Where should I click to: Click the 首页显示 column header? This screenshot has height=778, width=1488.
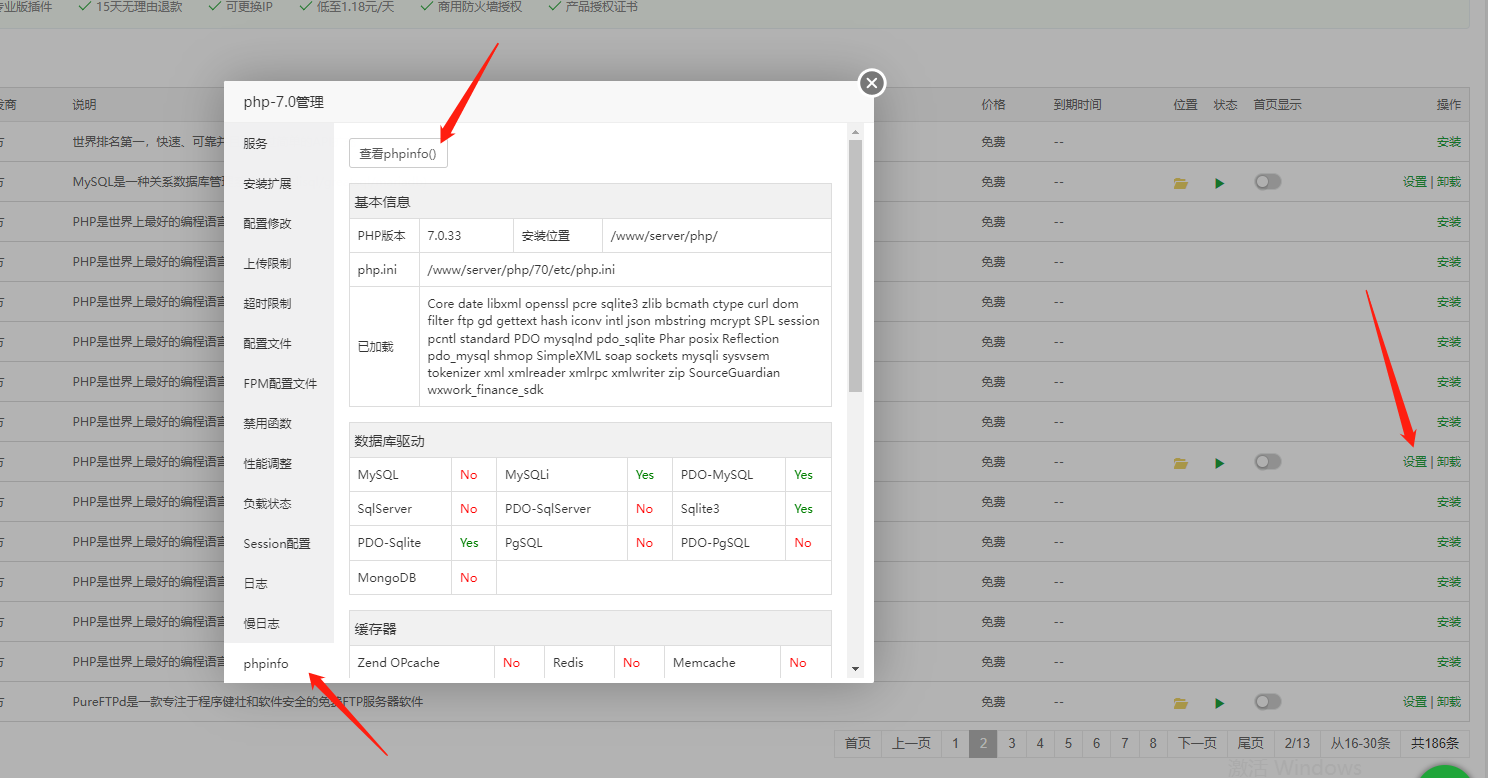point(1278,104)
